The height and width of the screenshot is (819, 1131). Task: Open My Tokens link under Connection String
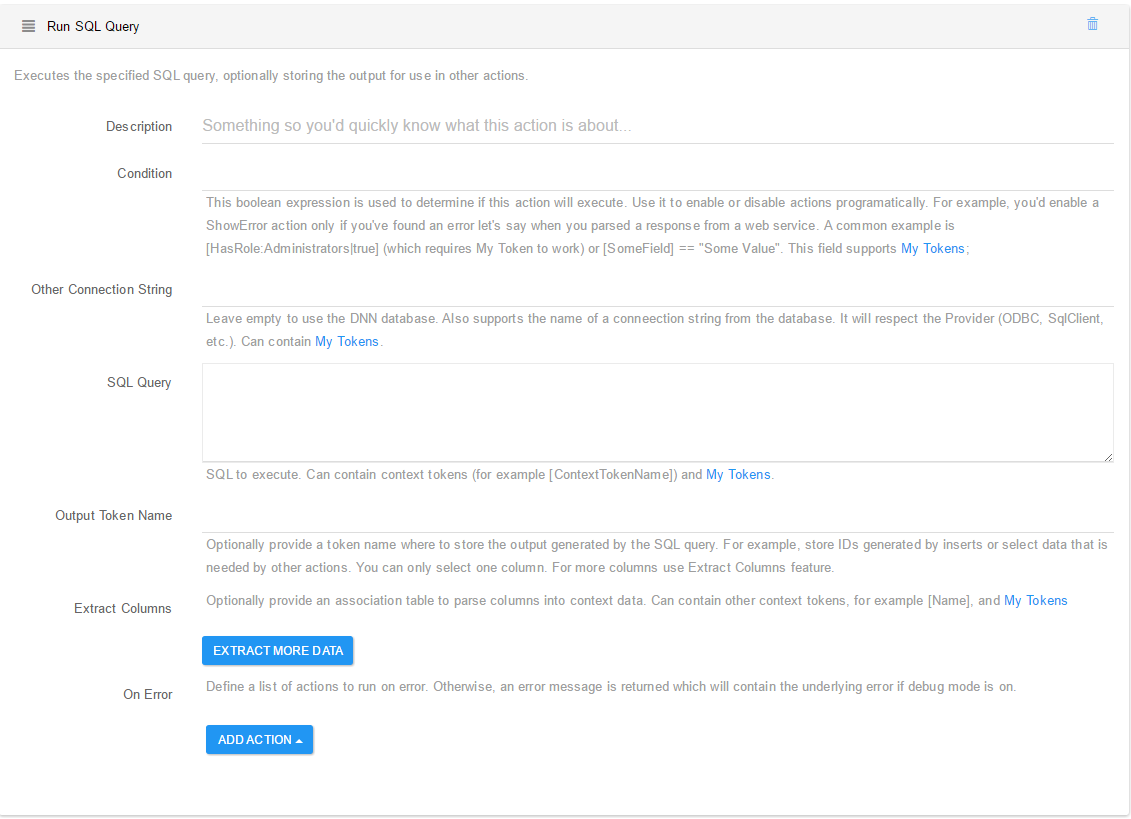pyautogui.click(x=346, y=341)
